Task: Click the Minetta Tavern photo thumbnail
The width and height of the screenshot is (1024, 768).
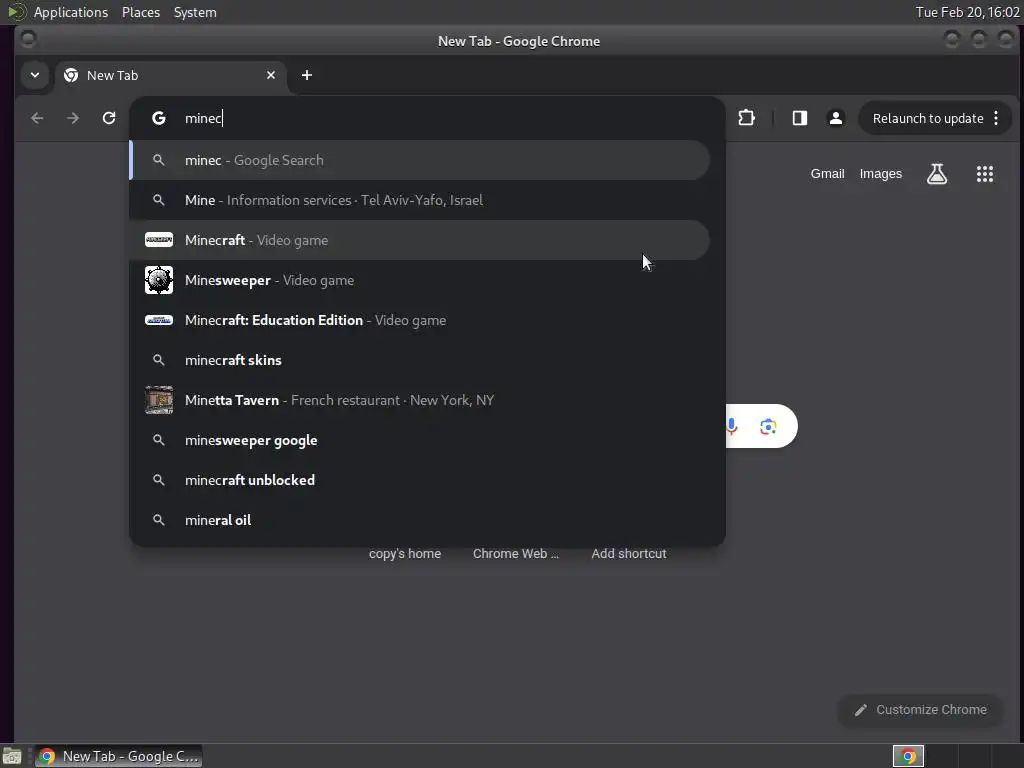Action: click(x=159, y=400)
